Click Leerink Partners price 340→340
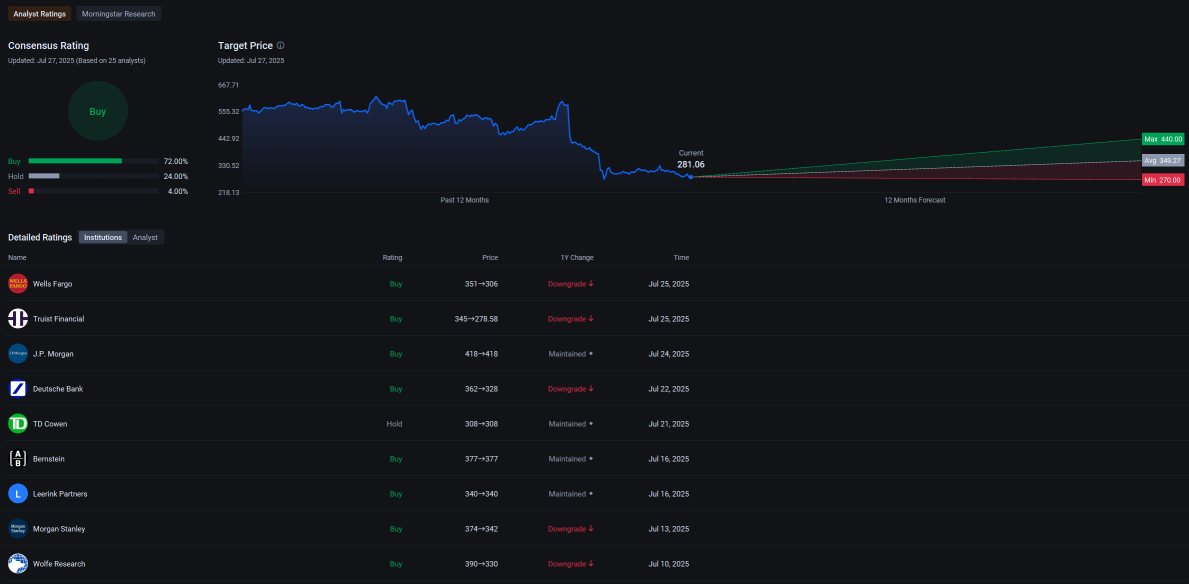Screen dimensions: 1189x584 482,494
